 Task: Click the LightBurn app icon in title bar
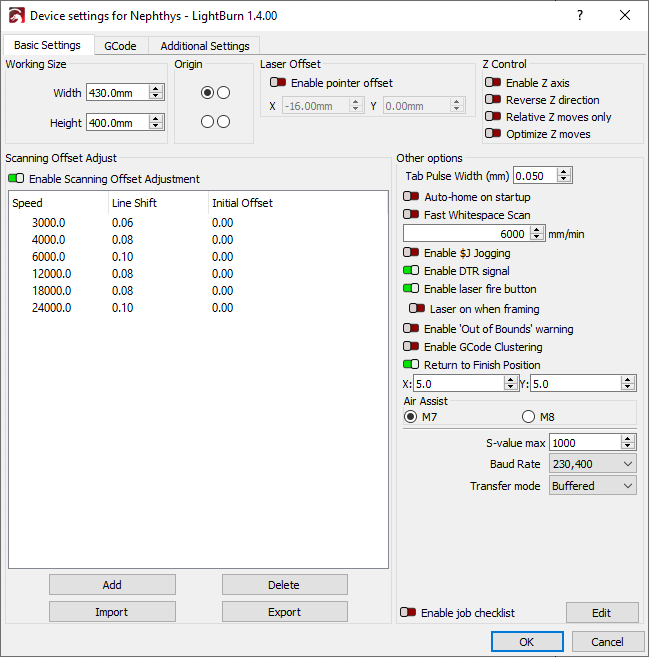tap(17, 16)
